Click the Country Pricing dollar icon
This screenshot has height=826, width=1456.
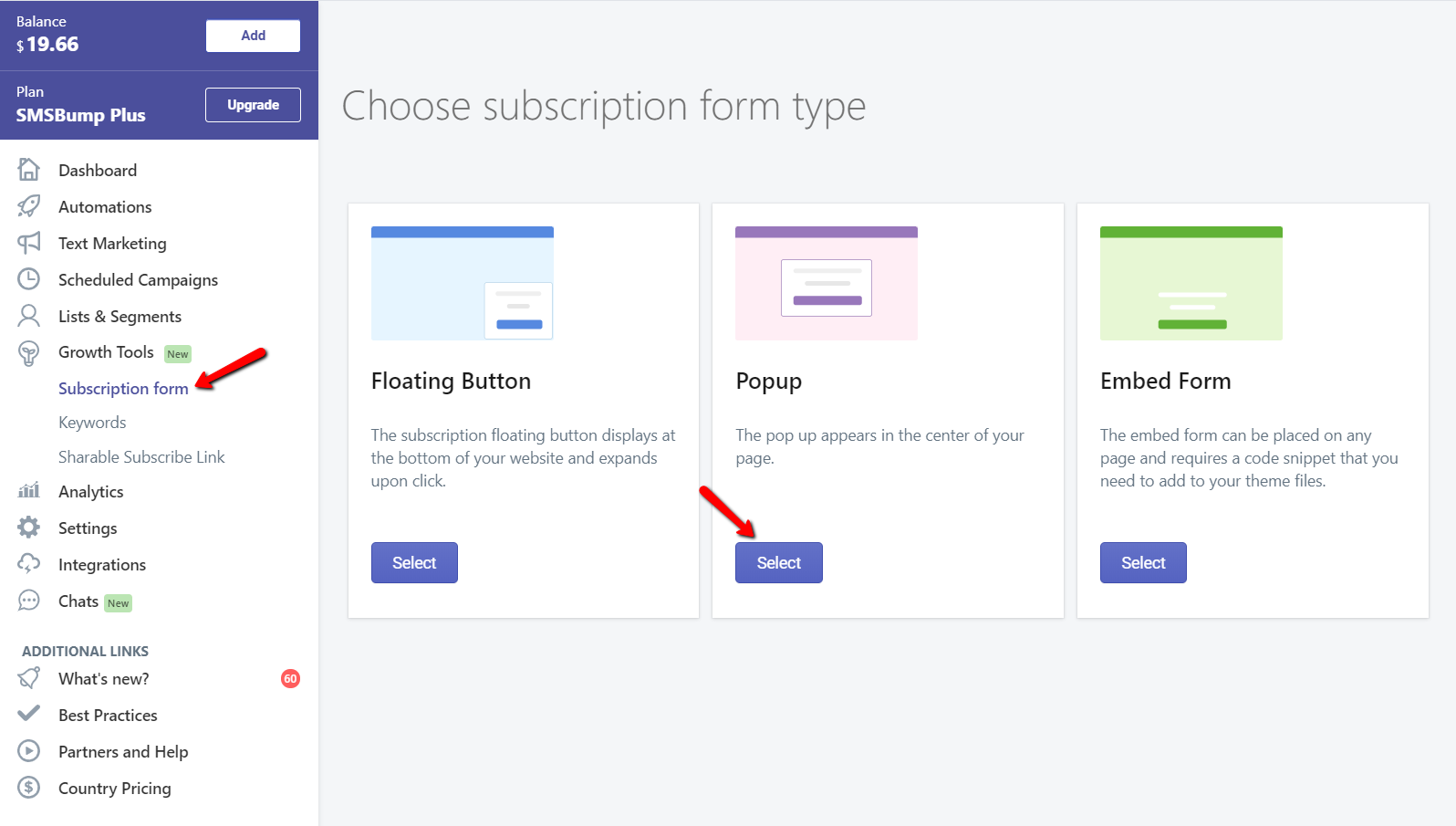coord(29,788)
